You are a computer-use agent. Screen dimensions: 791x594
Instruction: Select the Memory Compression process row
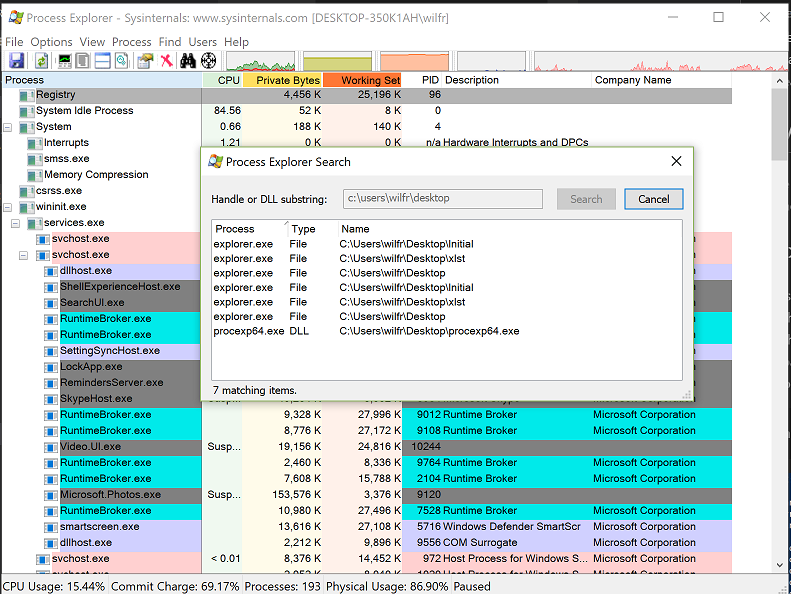pos(96,175)
